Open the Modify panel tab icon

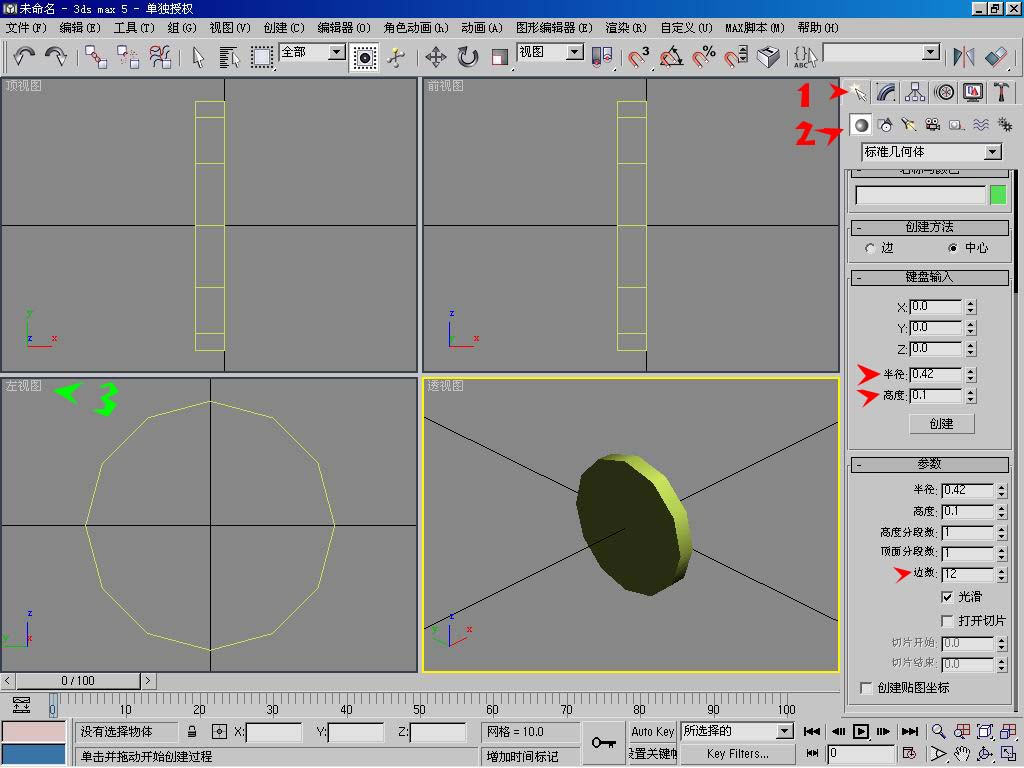[886, 92]
